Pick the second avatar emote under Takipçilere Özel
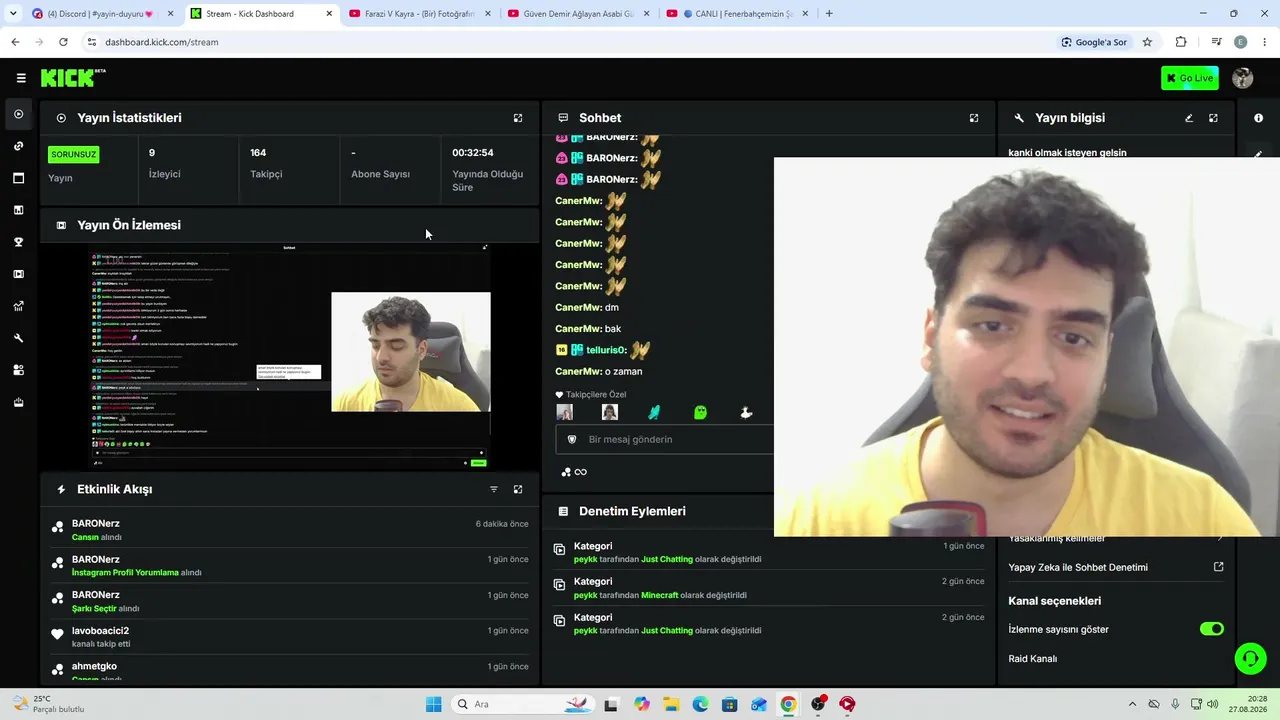1280x720 pixels. click(610, 412)
